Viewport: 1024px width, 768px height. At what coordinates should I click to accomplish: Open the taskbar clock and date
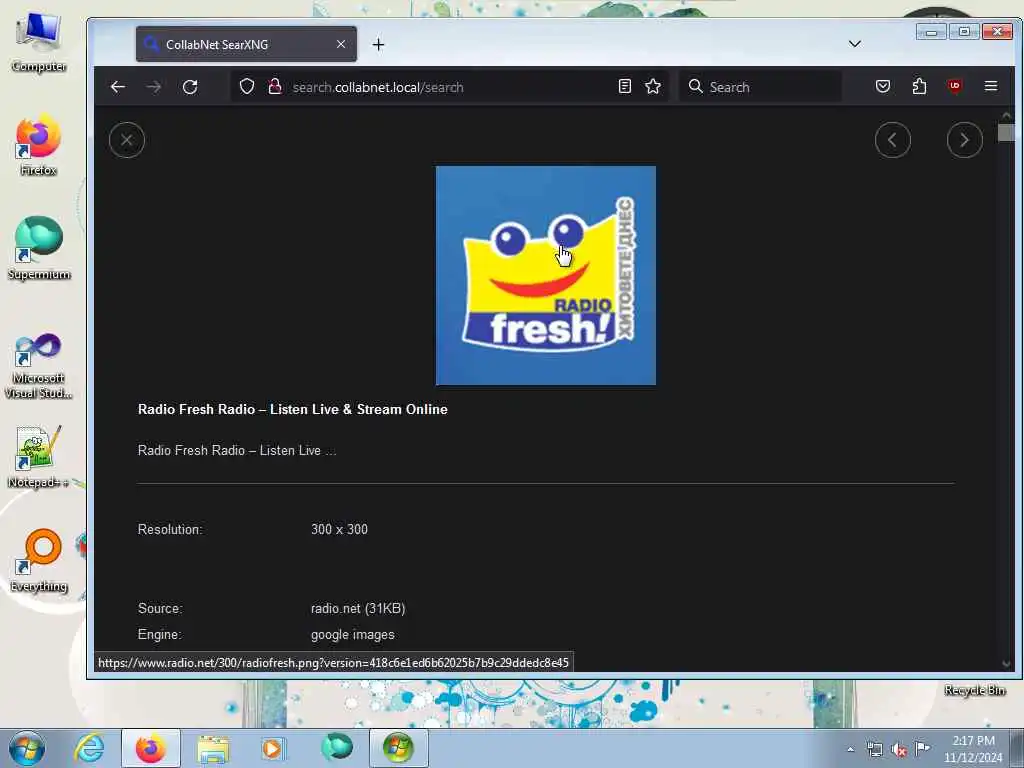973,749
